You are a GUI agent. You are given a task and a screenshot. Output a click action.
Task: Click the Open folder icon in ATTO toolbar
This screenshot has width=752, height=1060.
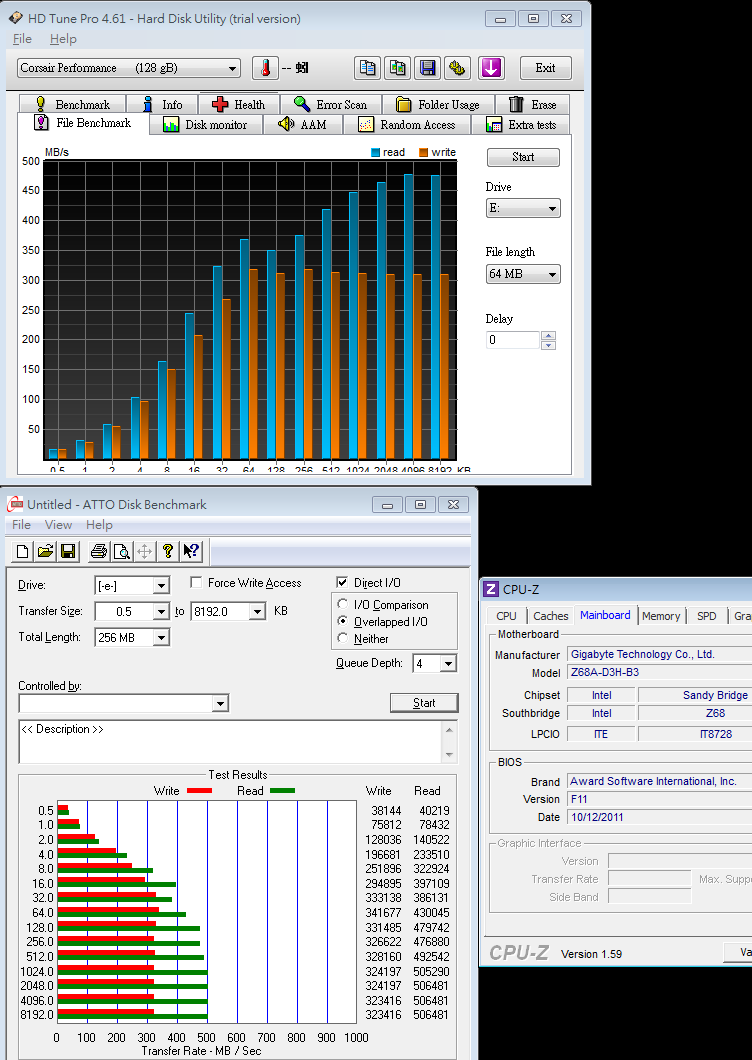[45, 552]
